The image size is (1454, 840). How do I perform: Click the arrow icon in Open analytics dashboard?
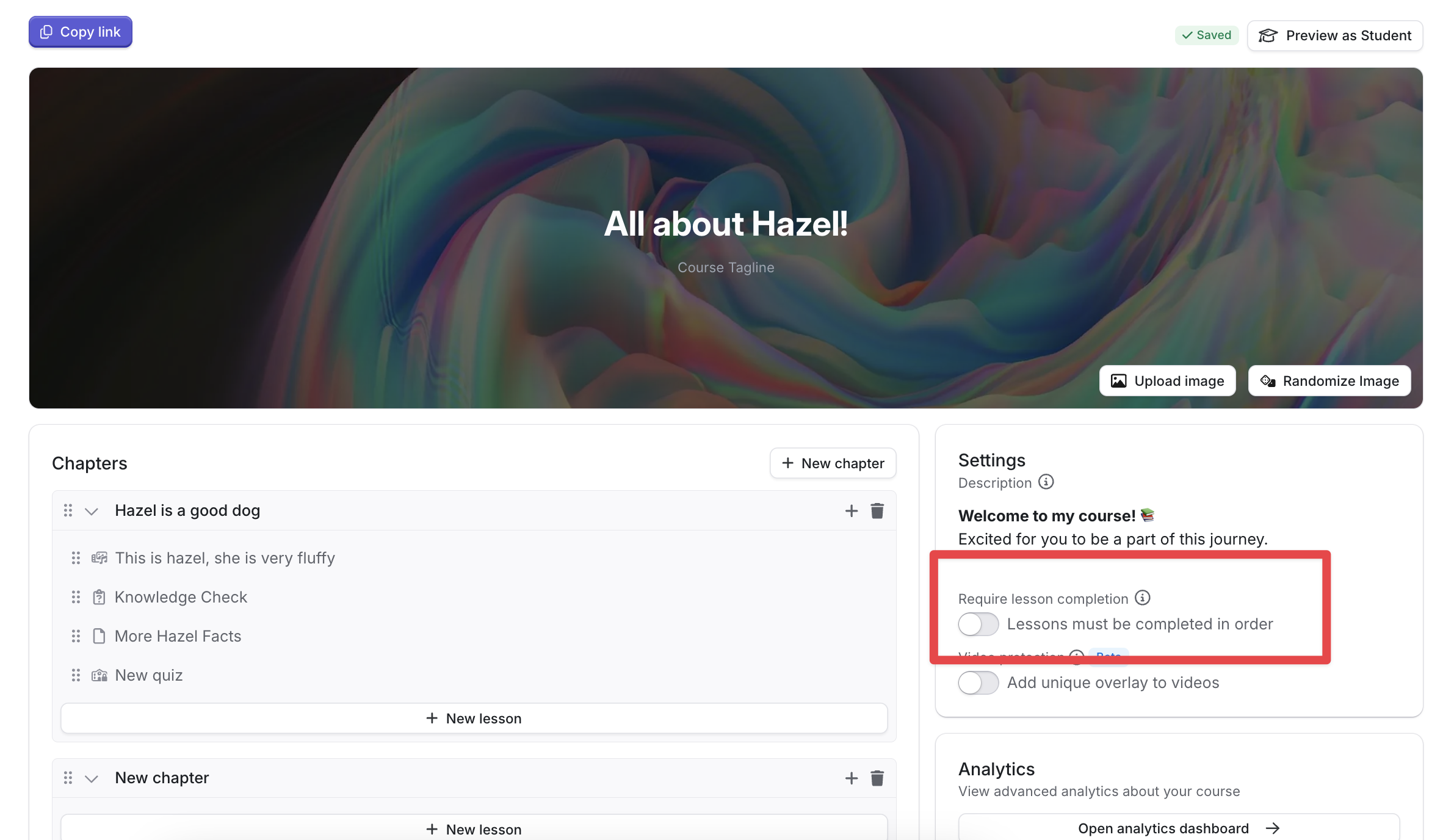(1273, 828)
